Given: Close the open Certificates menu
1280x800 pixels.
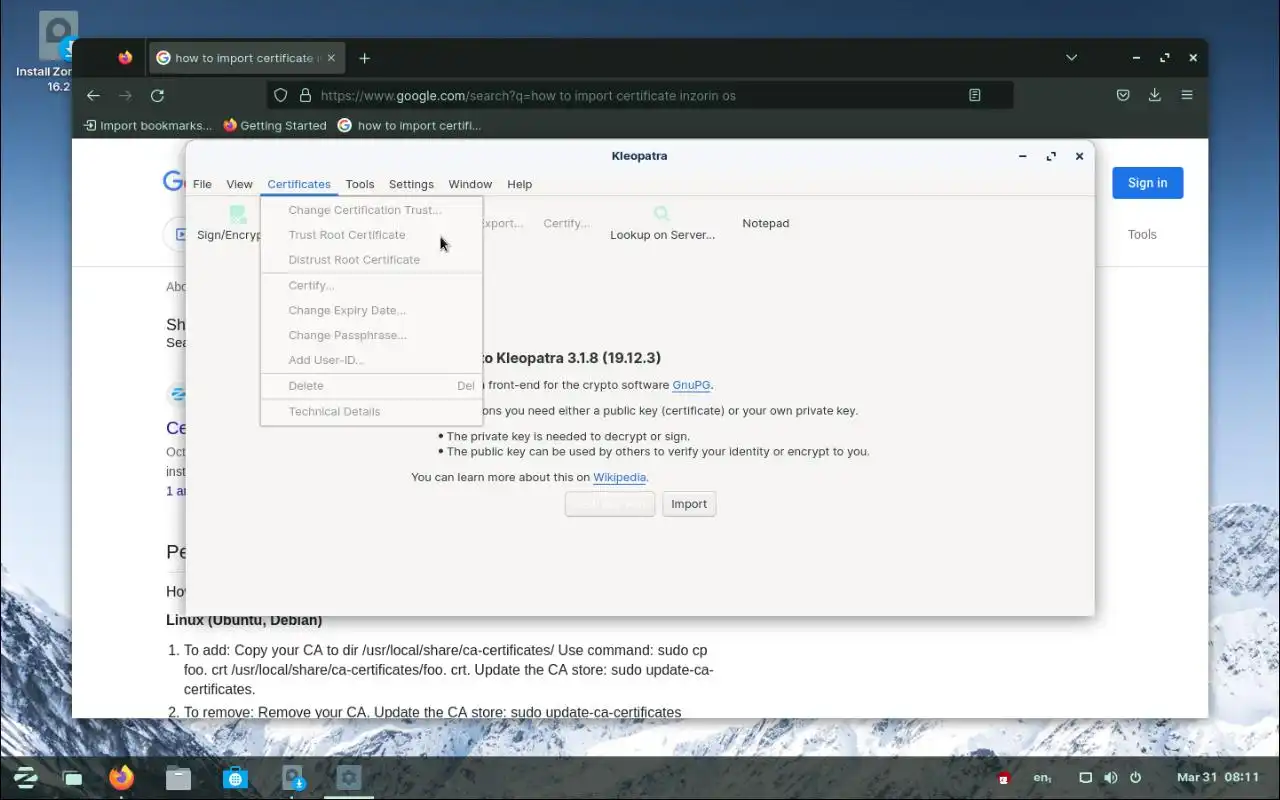Looking at the screenshot, I should 299,184.
